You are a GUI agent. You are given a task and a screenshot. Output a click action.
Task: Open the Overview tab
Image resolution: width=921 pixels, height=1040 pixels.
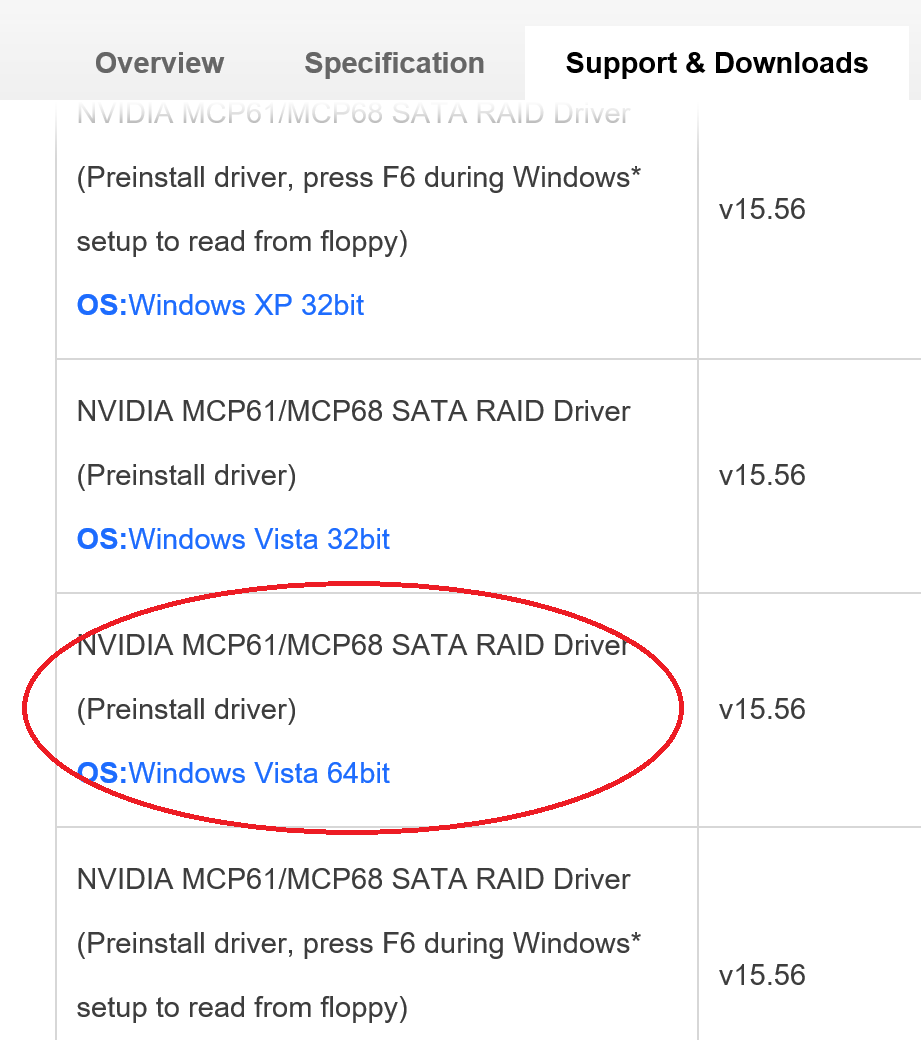(159, 63)
